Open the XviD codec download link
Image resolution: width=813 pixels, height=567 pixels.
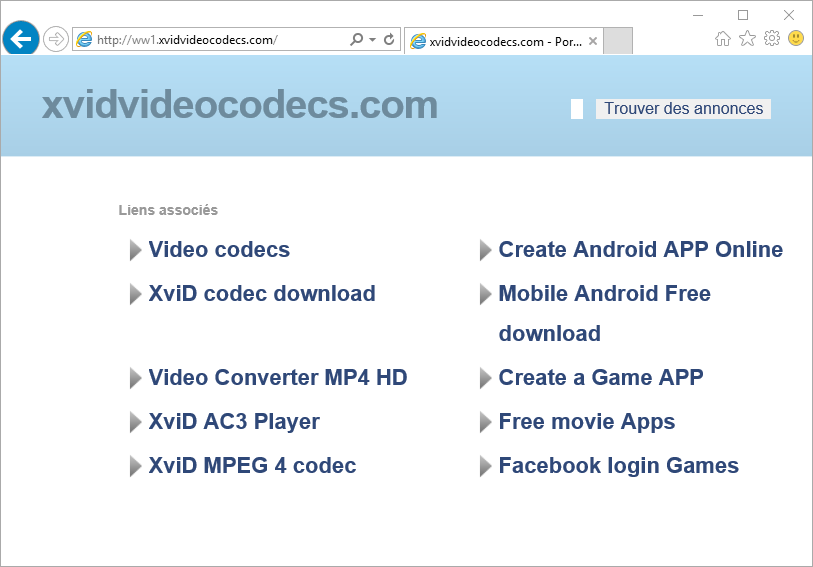[262, 294]
